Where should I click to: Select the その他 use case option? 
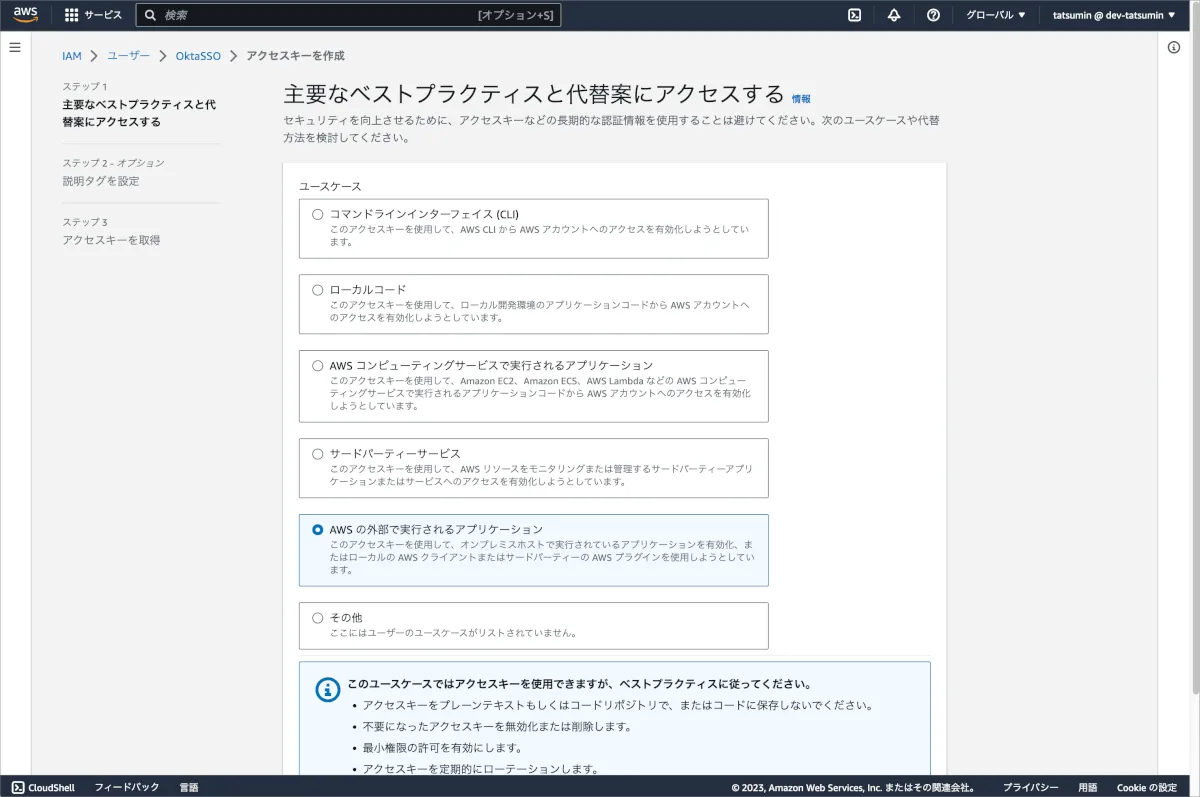pyautogui.click(x=318, y=618)
